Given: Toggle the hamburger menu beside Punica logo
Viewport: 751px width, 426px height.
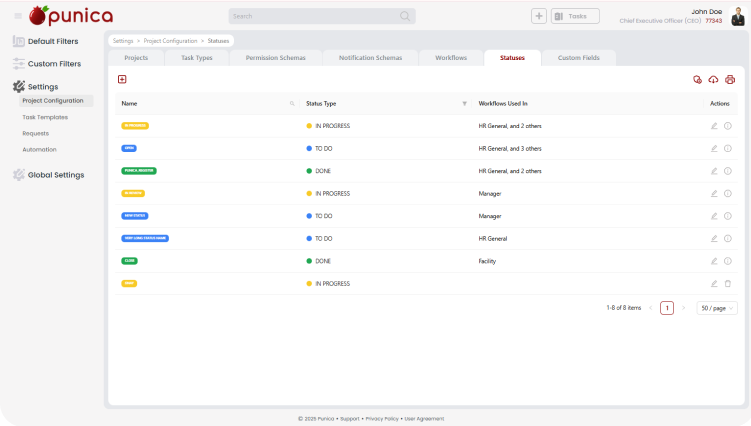Looking at the screenshot, I should tap(18, 16).
